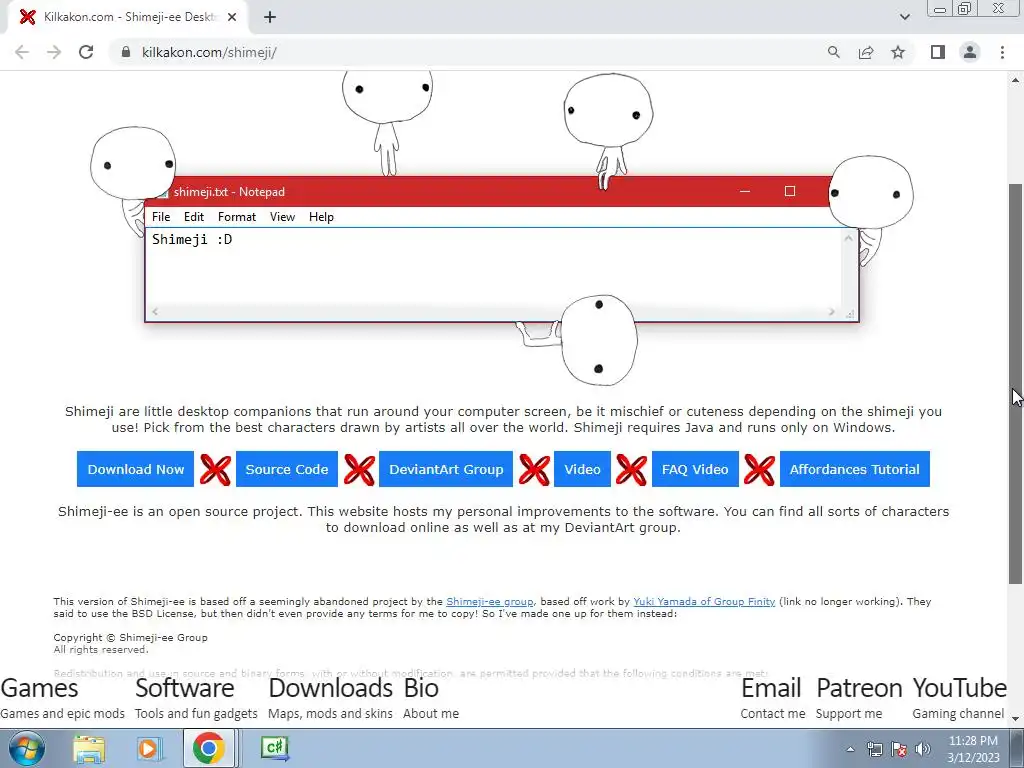Click the address bar URL field
1024x768 pixels.
pos(470,52)
